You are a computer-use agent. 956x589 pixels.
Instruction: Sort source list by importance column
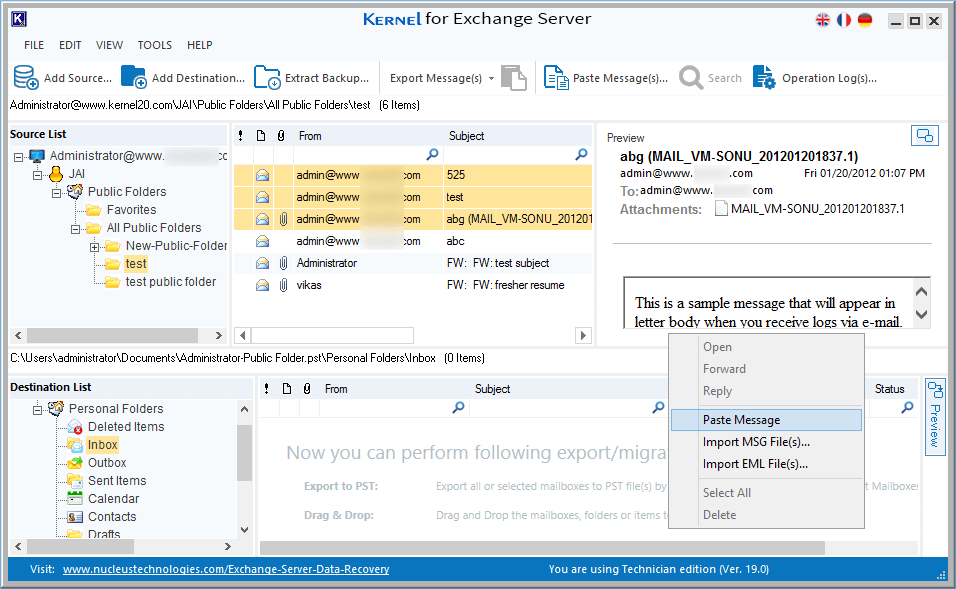[241, 136]
